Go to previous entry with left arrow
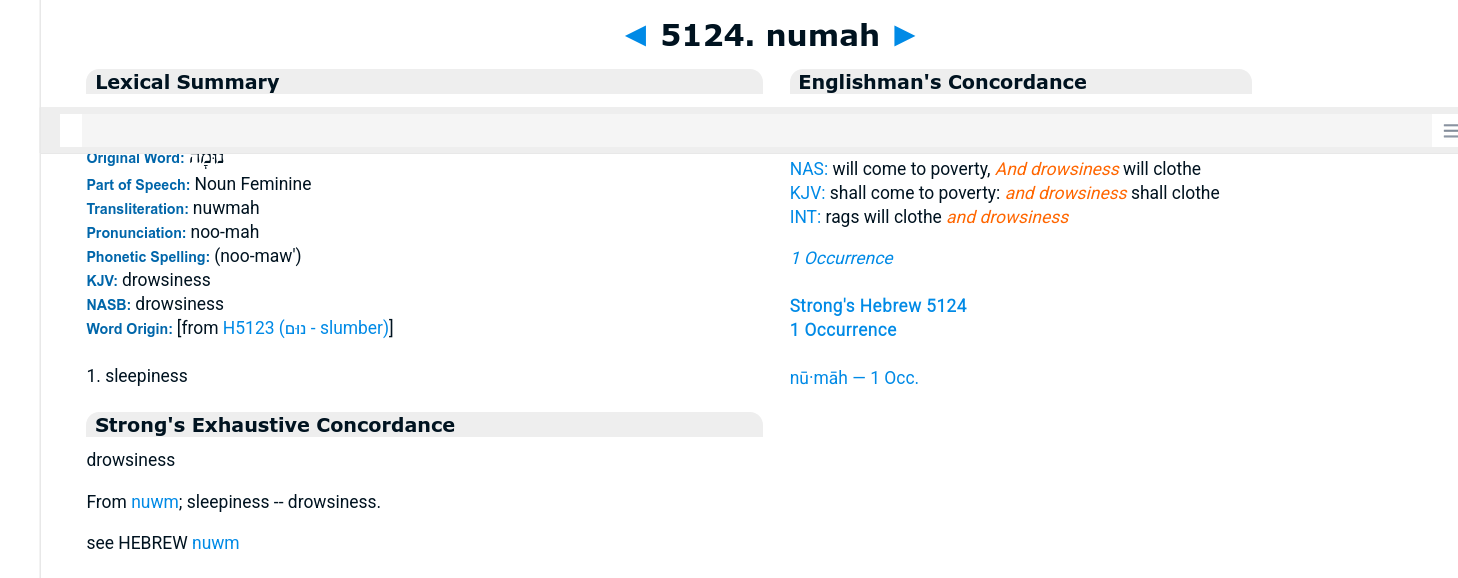 [636, 37]
